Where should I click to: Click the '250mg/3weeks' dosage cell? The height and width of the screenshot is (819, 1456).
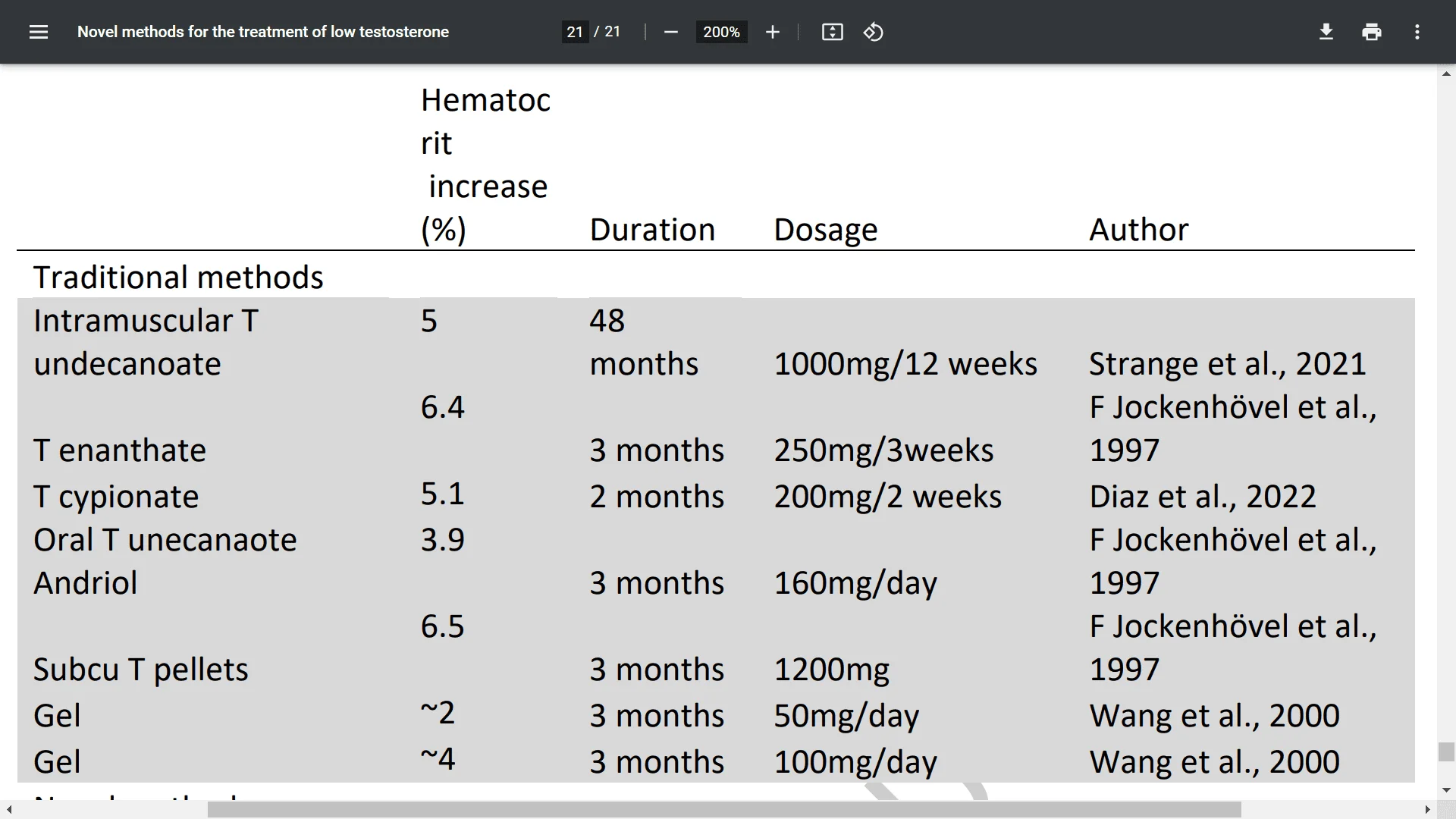pyautogui.click(x=883, y=451)
